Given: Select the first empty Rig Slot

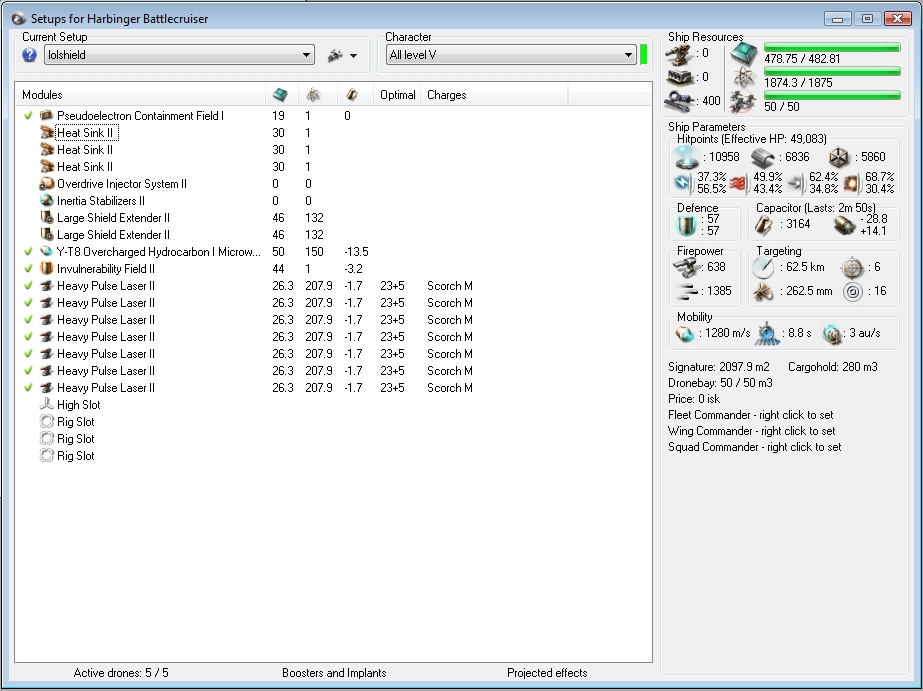Looking at the screenshot, I should click(x=75, y=421).
